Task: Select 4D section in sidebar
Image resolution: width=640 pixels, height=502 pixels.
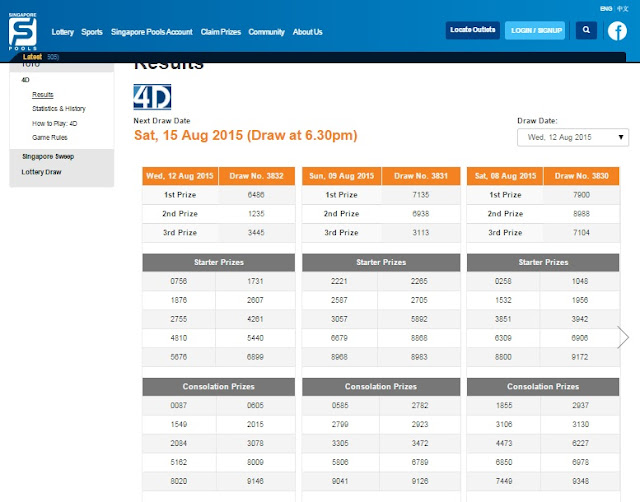Action: tap(25, 80)
